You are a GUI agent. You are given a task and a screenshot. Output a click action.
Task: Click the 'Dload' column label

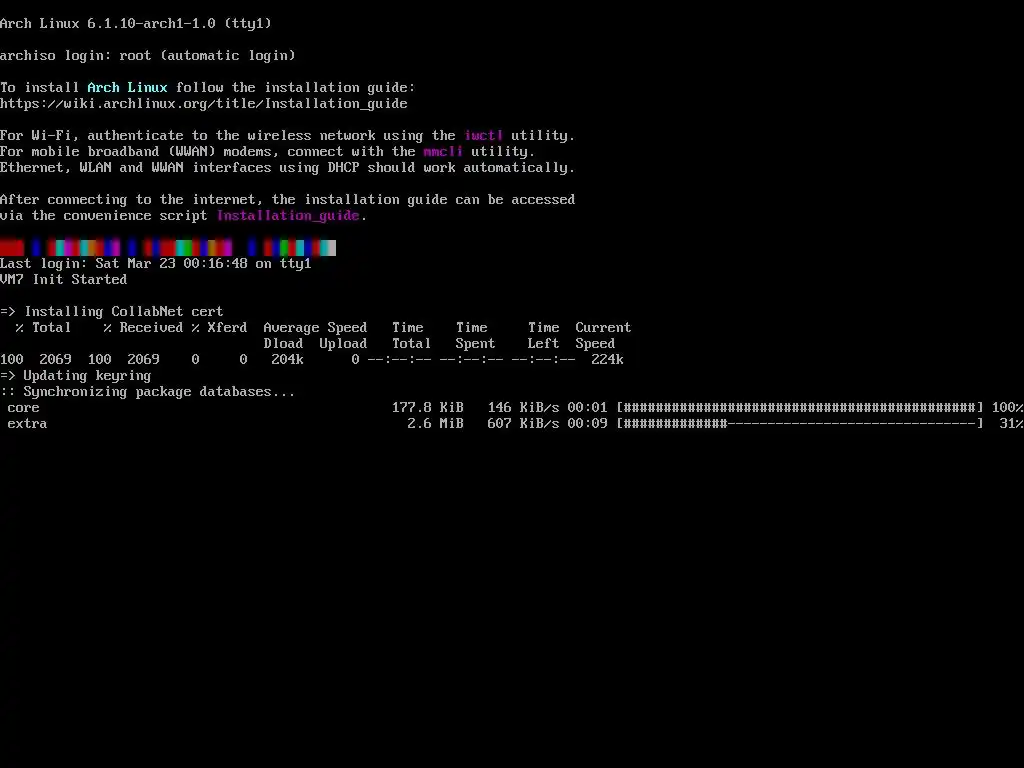point(283,344)
